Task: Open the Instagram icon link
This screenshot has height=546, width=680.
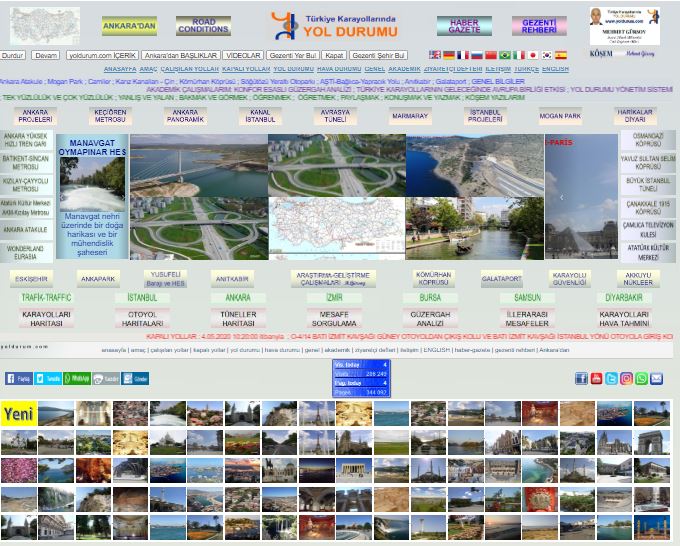Action: tap(626, 378)
